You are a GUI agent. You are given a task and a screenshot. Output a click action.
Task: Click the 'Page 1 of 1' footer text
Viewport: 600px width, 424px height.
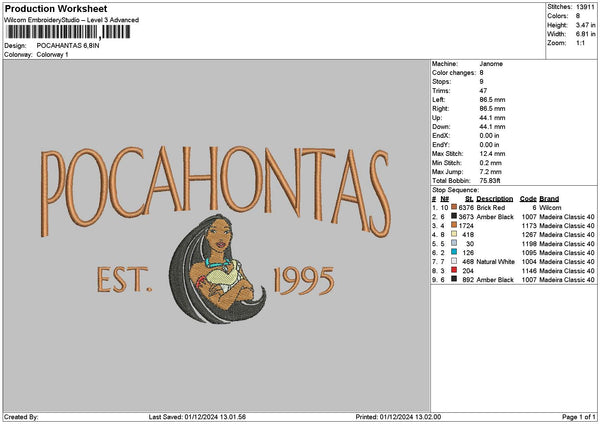tap(579, 417)
